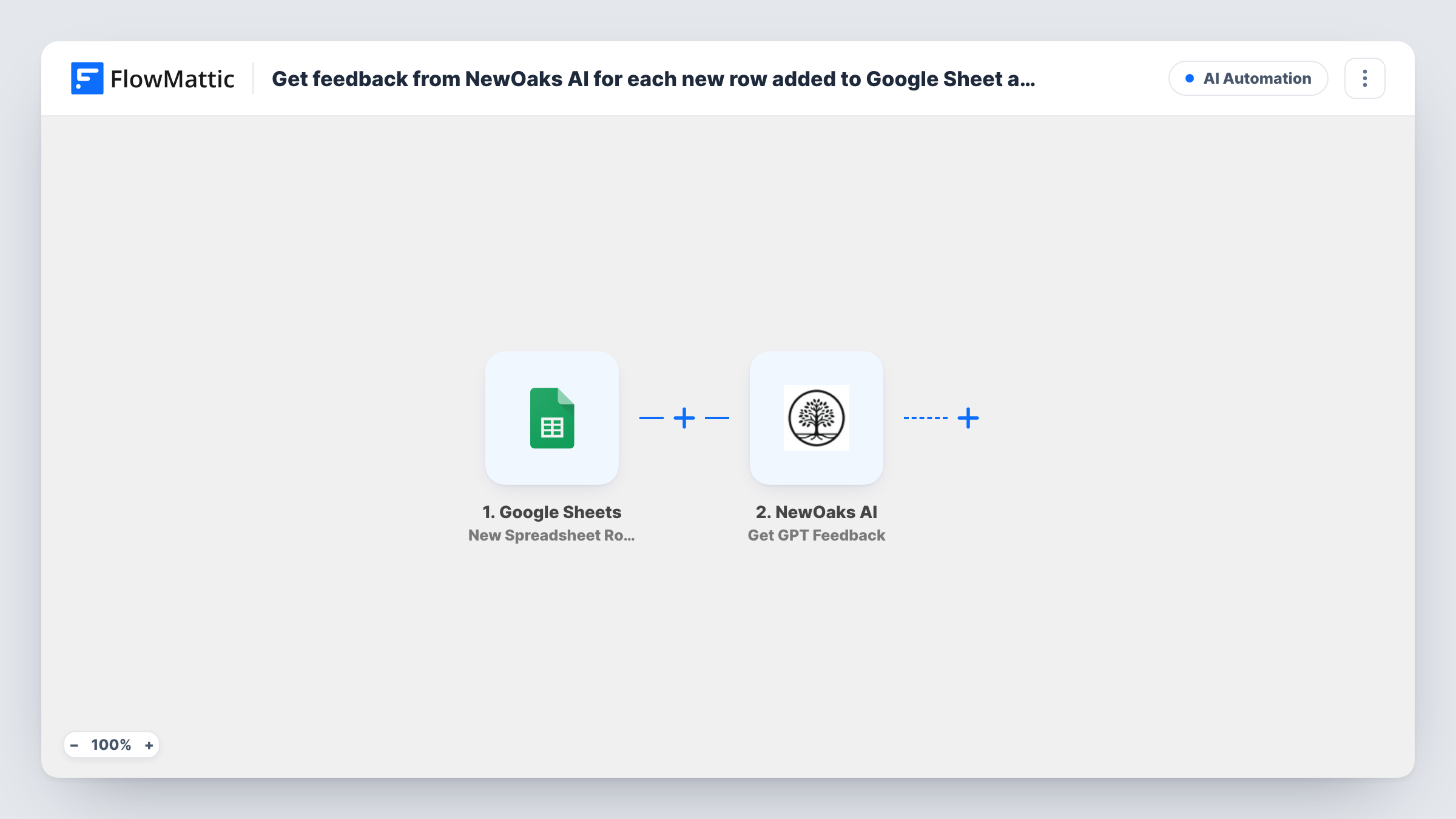The image size is (1456, 819).
Task: Click the '1. Google Sheets' label
Action: [x=552, y=512]
